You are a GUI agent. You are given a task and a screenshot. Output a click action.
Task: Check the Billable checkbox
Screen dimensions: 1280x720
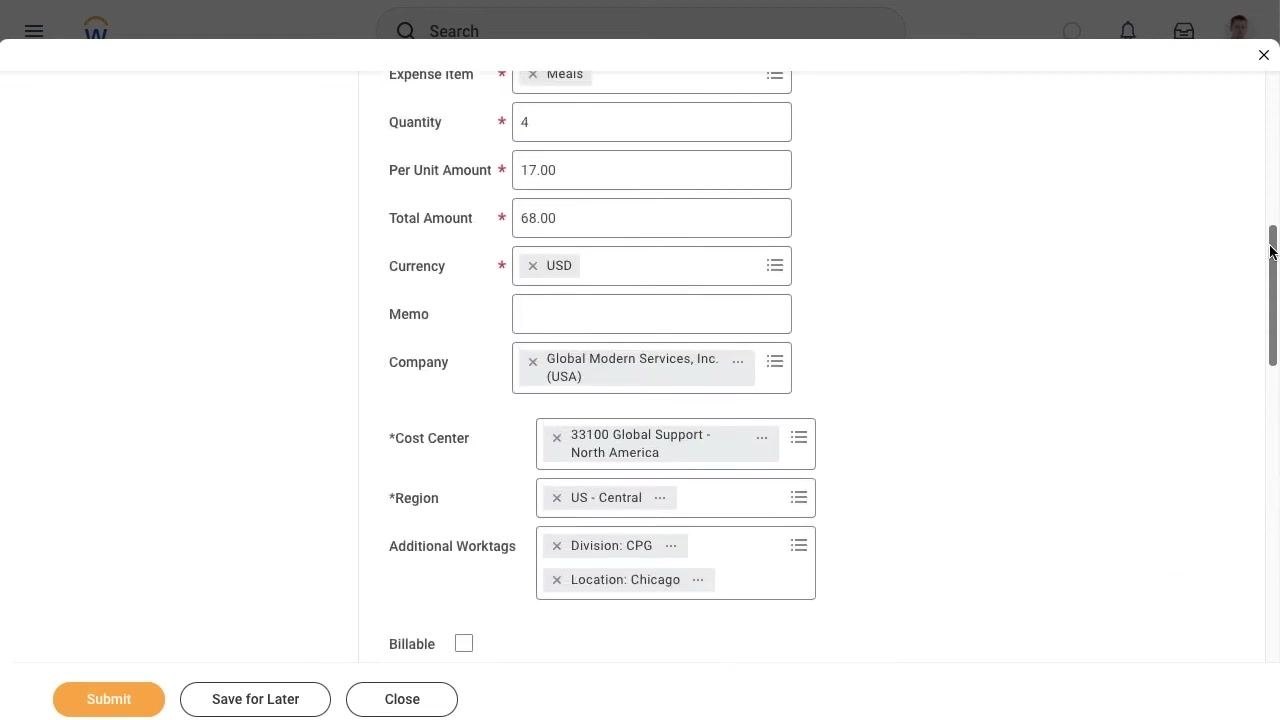(x=464, y=643)
